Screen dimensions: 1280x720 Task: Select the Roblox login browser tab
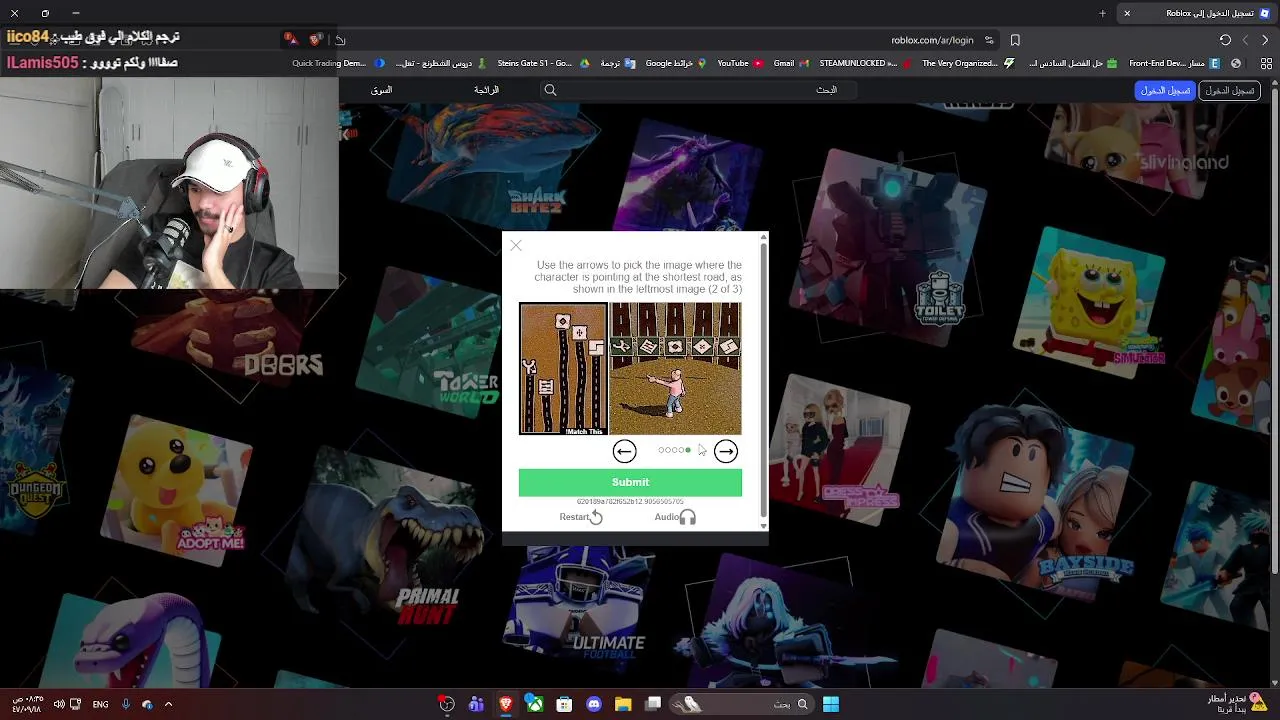click(x=1195, y=13)
